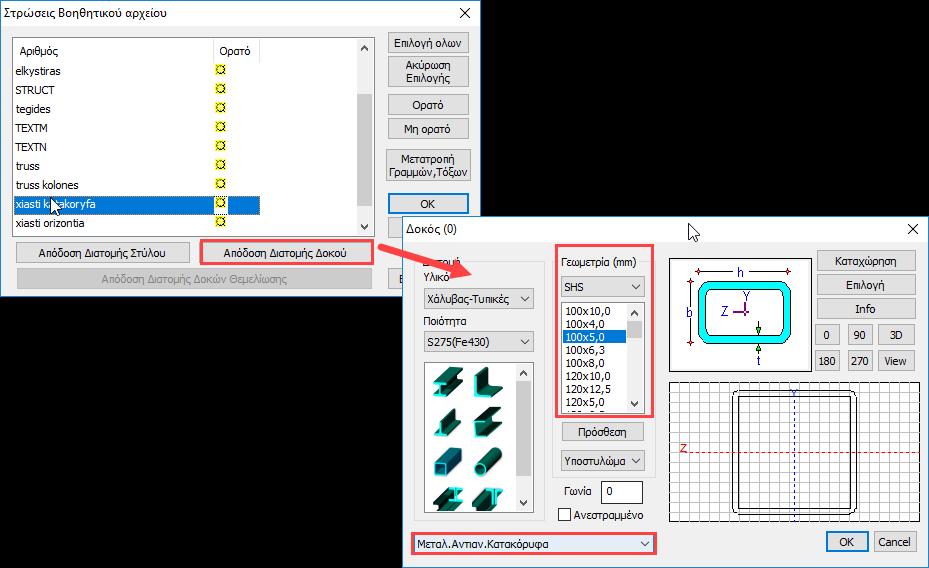Select 120x10,0 in the geometry list

(x=594, y=376)
